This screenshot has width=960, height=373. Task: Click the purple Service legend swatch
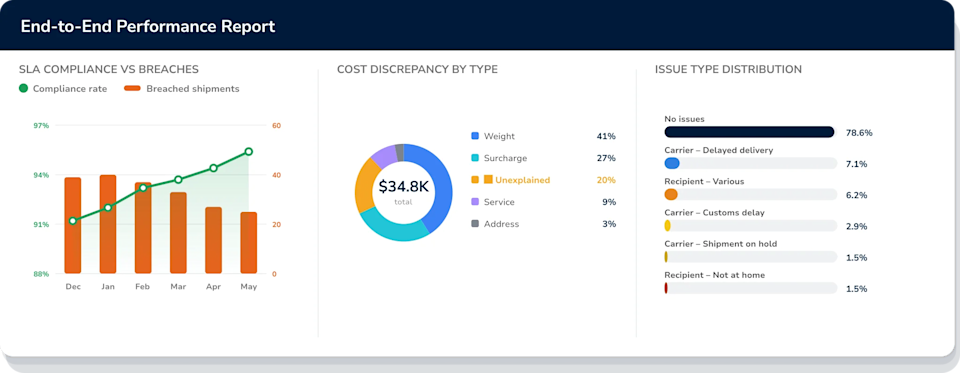[475, 202]
